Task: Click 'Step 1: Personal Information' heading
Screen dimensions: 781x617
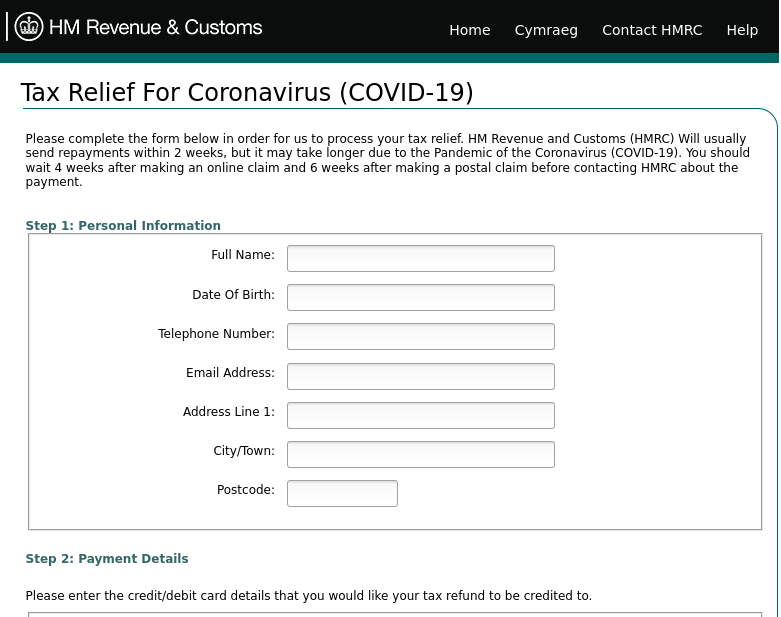Action: (123, 226)
